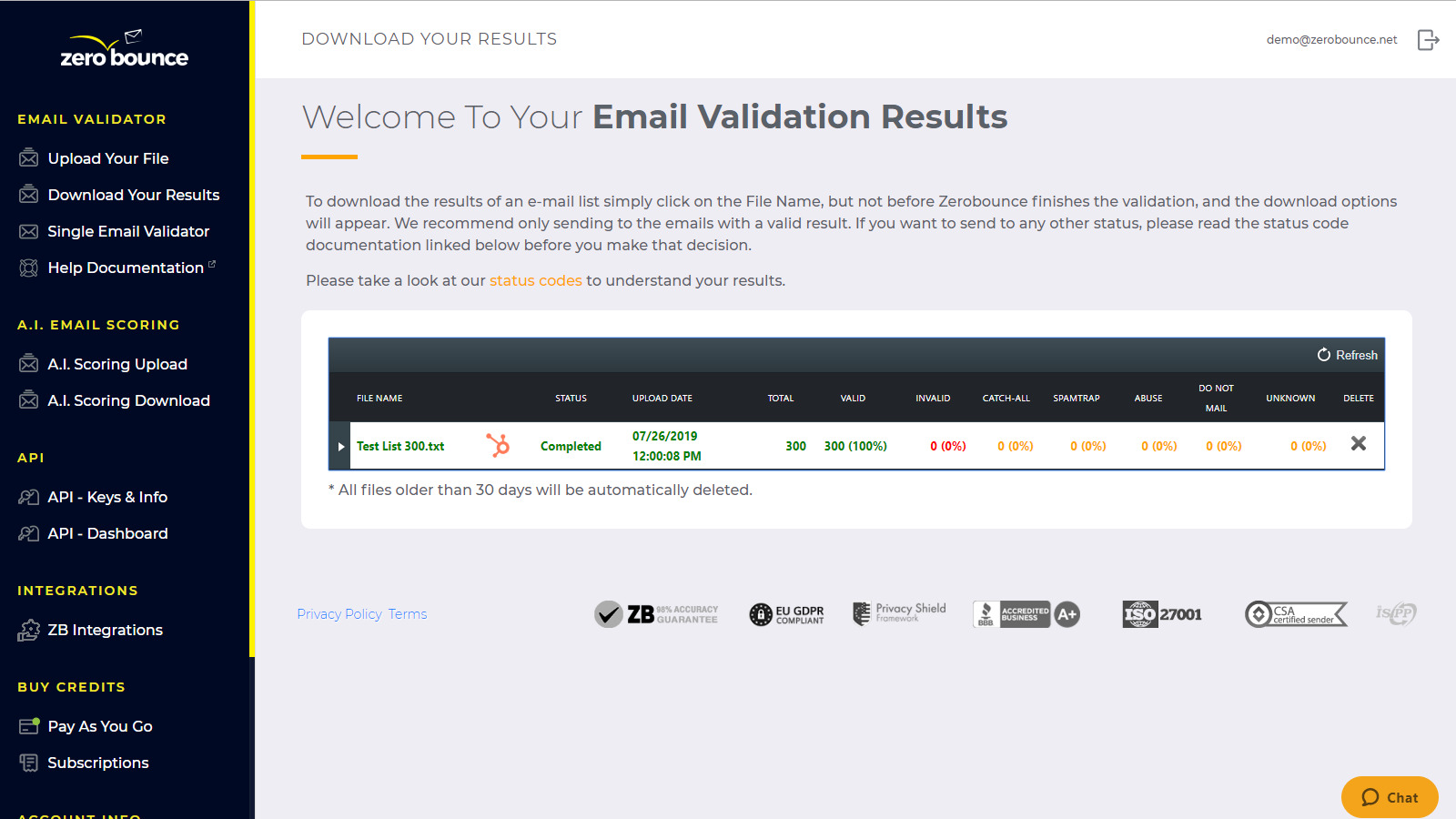Image resolution: width=1456 pixels, height=819 pixels.
Task: Open API - Keys & Info
Action: pos(107,497)
